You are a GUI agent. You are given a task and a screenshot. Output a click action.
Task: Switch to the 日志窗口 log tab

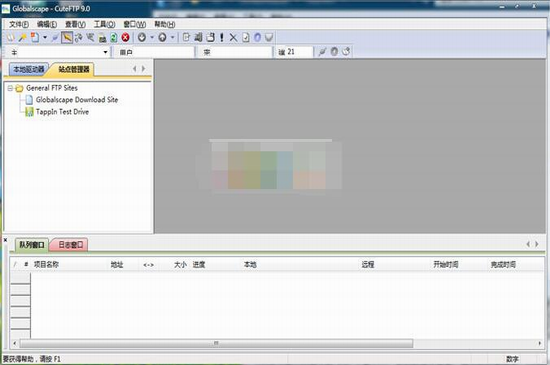tap(70, 245)
